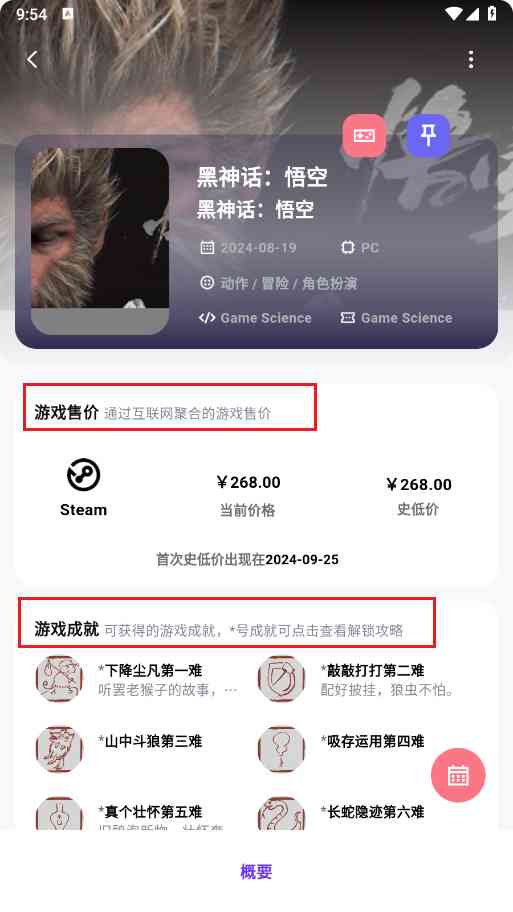Tap the pink gamepad button
The image size is (513, 912).
(364, 136)
